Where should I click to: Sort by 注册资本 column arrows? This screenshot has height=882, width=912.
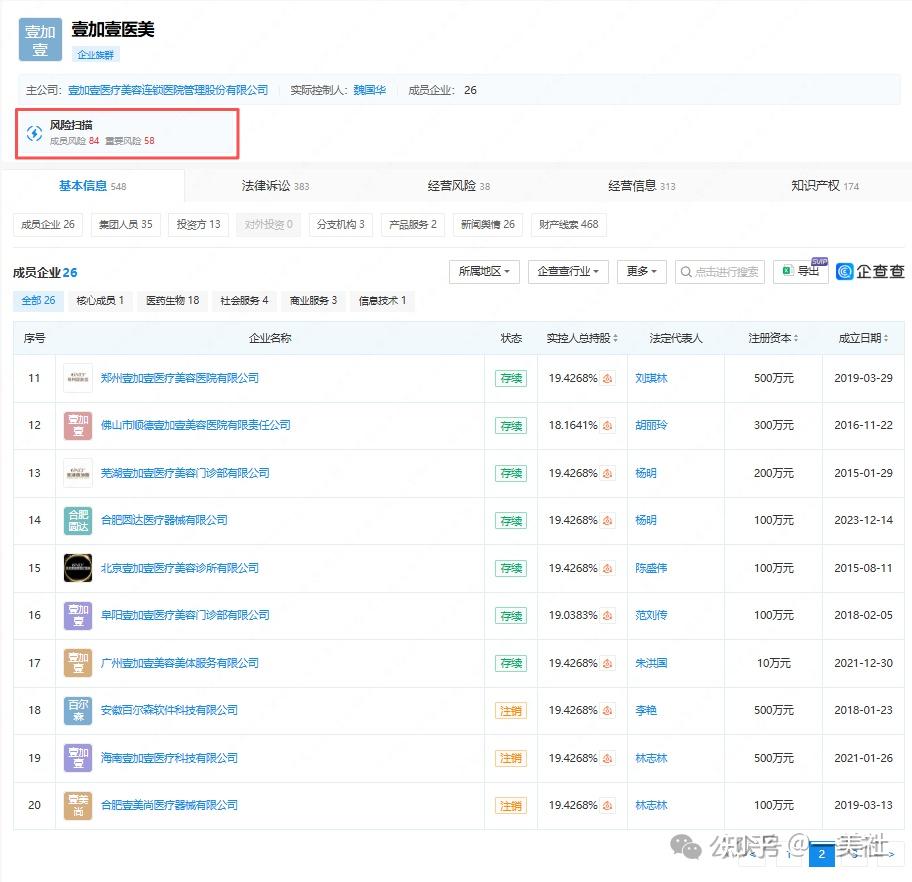click(x=796, y=338)
